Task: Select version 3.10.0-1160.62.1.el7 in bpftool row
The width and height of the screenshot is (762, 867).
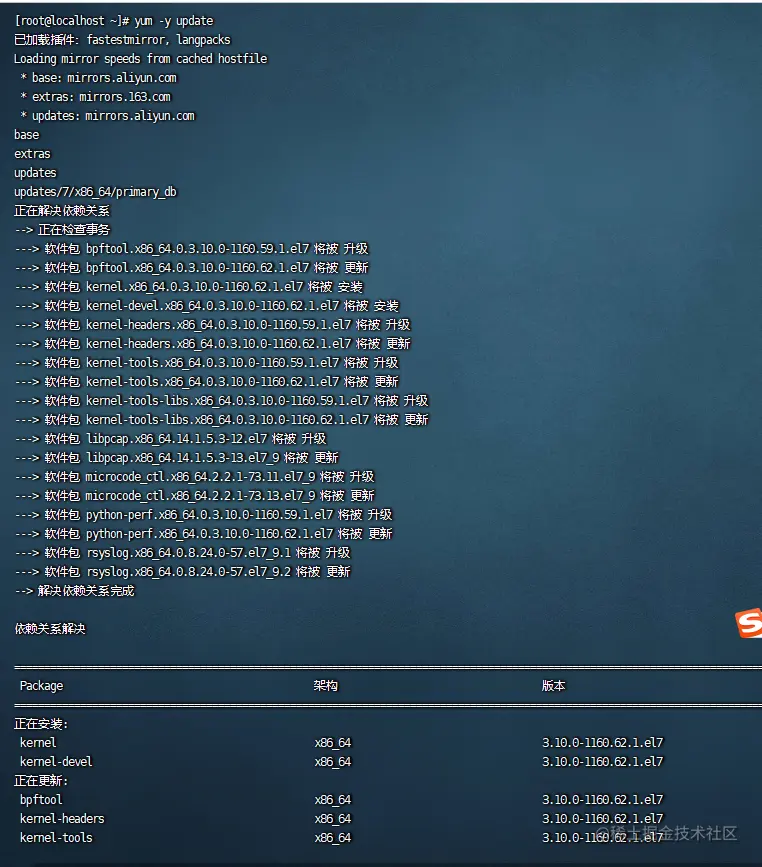Action: click(x=602, y=800)
